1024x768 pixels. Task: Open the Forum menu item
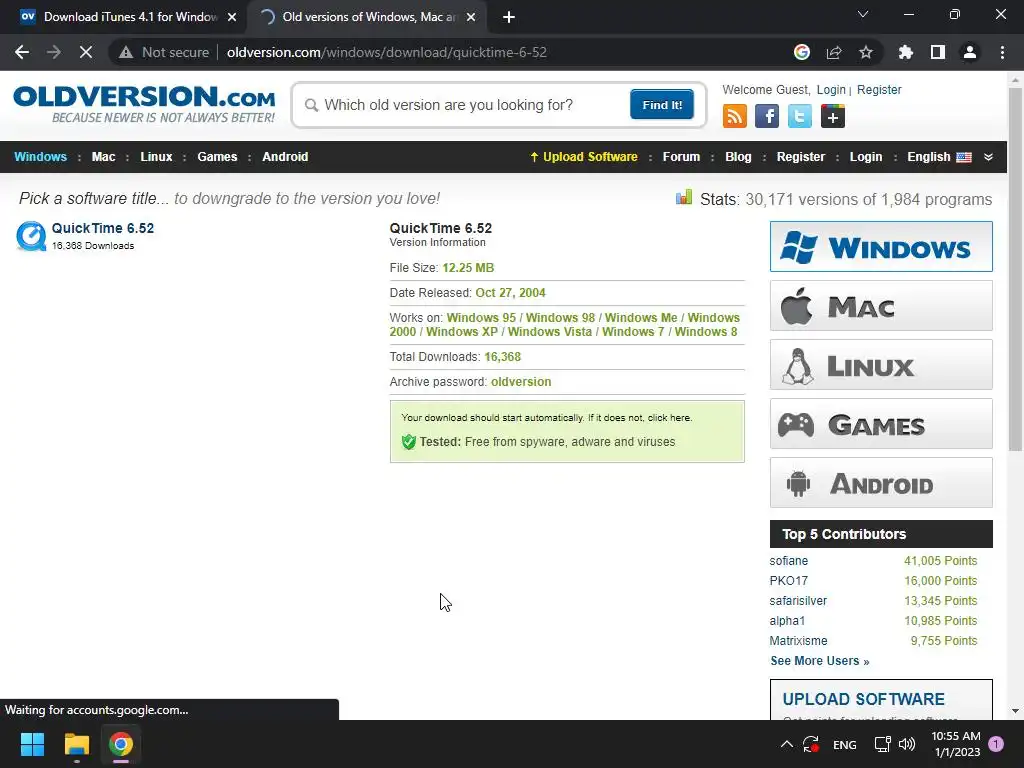[681, 157]
